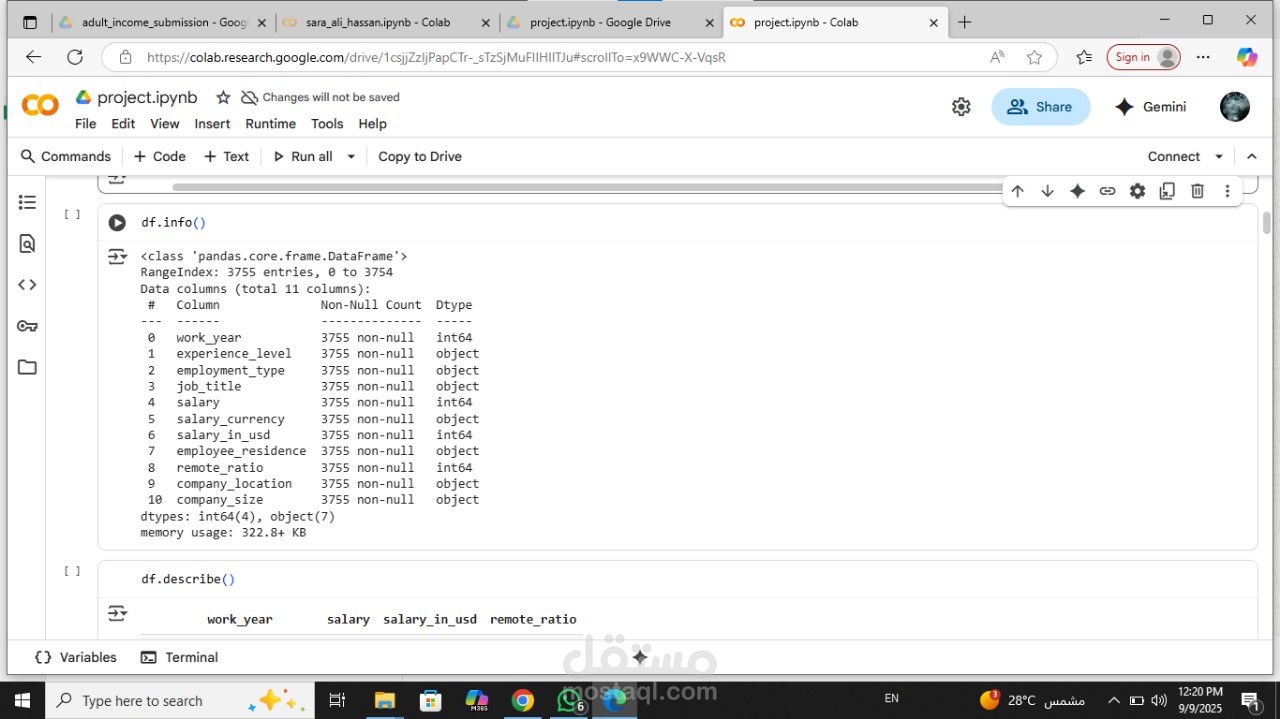This screenshot has height=719, width=1280.
Task: Open File Explorer from taskbar
Action: click(385, 700)
